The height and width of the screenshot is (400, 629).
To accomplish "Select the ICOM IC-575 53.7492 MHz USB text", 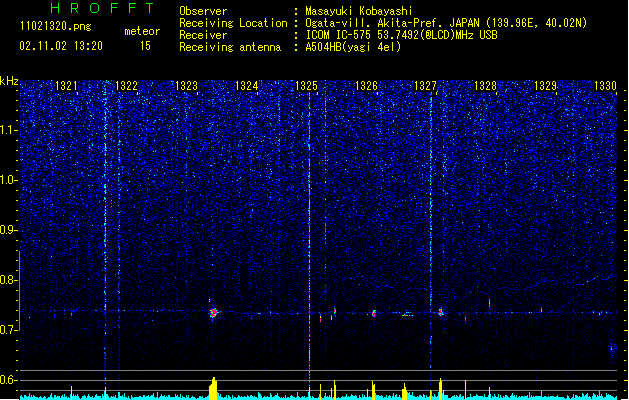I will pyautogui.click(x=402, y=35).
